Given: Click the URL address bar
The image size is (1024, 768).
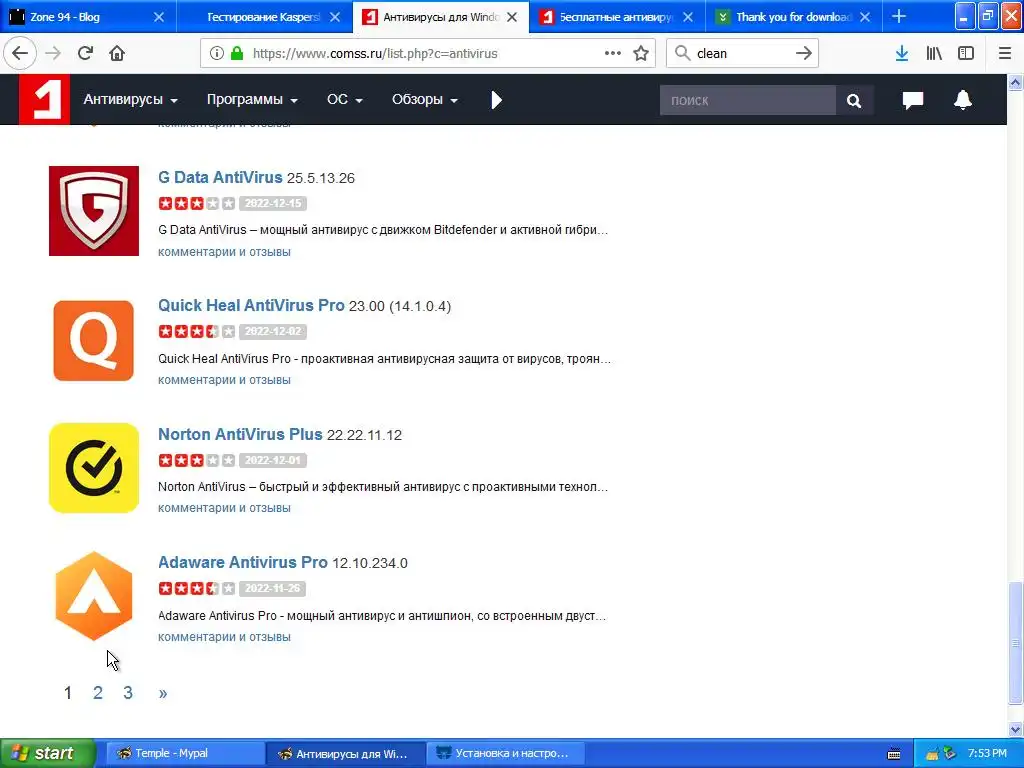Looking at the screenshot, I should (x=428, y=54).
